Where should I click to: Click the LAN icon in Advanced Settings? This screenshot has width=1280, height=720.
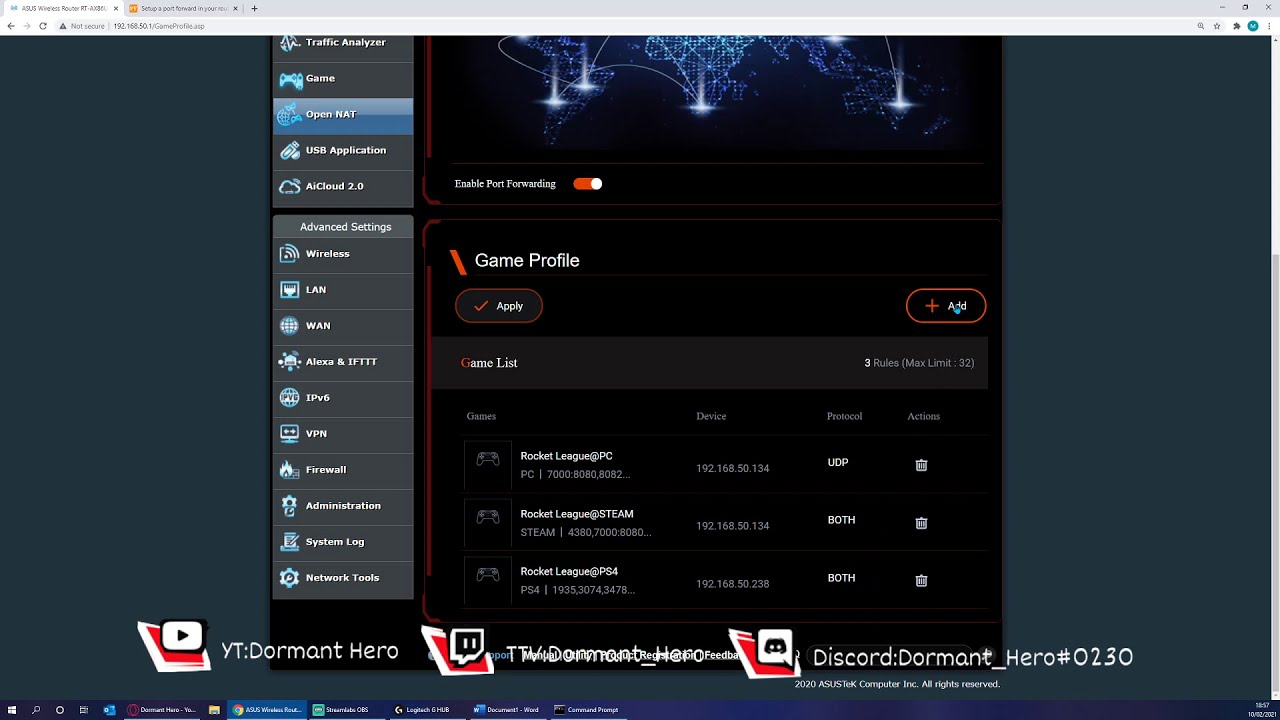tap(290, 290)
